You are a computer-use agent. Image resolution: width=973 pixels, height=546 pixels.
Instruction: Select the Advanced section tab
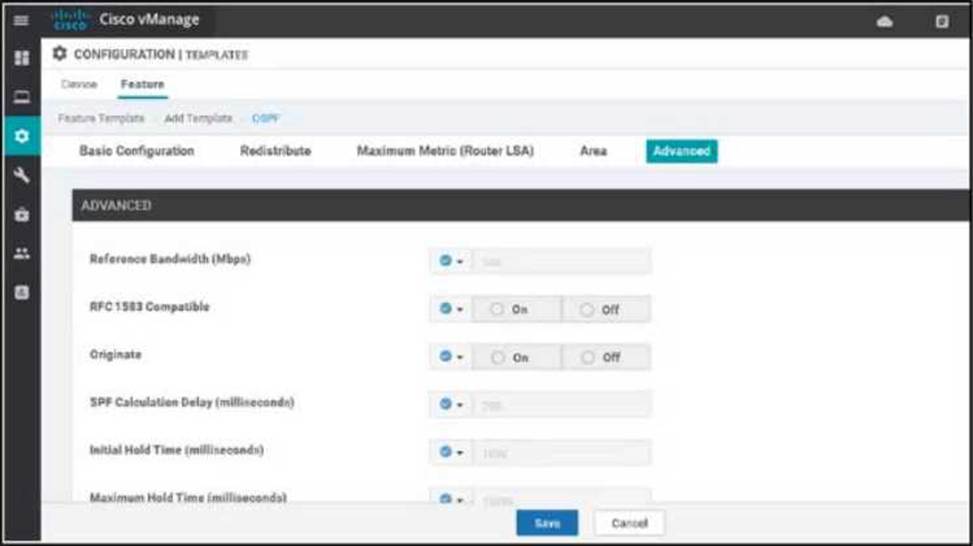point(681,151)
